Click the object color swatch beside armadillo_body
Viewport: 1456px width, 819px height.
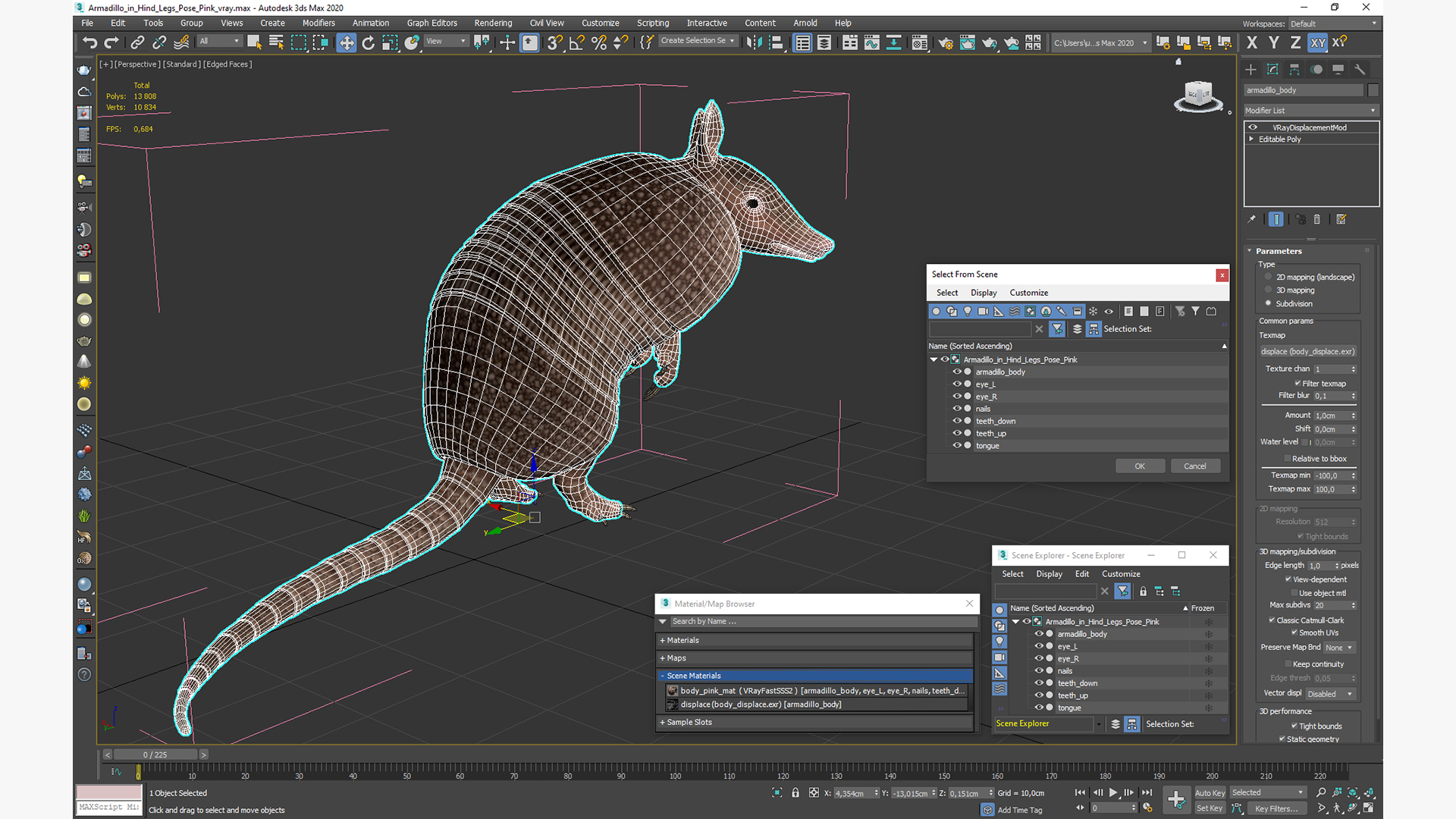[1373, 90]
